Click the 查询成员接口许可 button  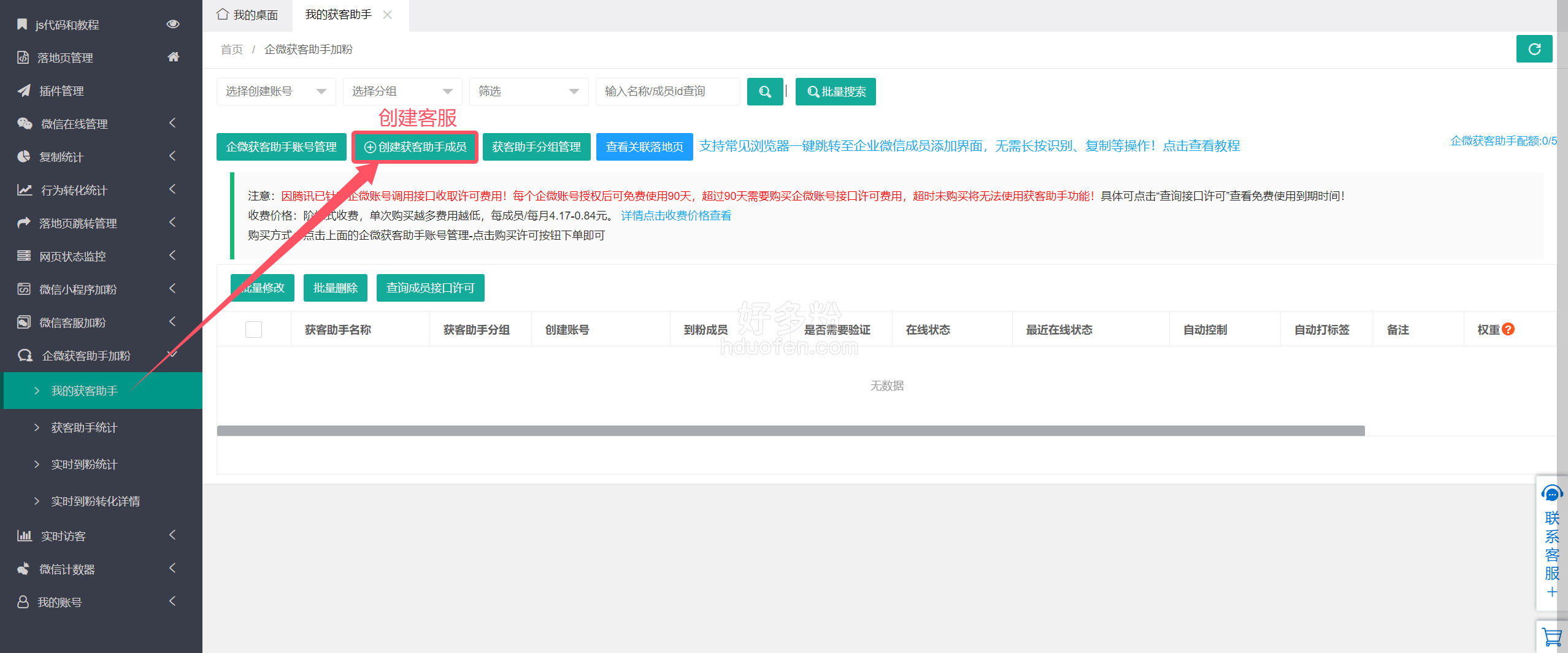[431, 288]
